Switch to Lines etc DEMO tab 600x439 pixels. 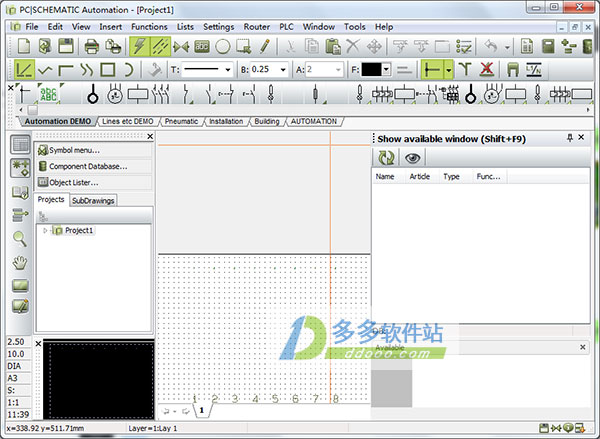click(127, 121)
